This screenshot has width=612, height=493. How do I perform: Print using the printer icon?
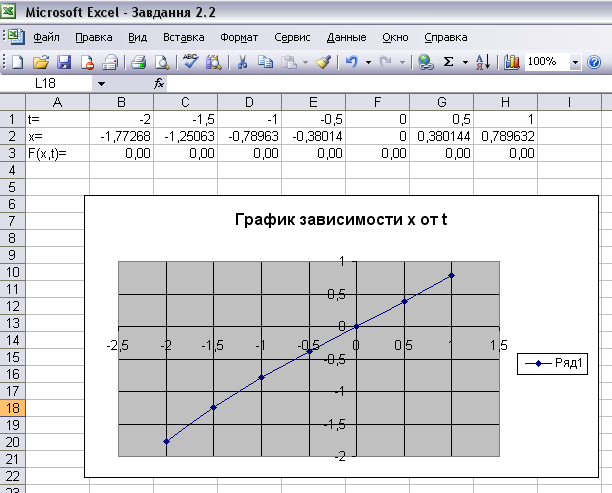pyautogui.click(x=139, y=62)
